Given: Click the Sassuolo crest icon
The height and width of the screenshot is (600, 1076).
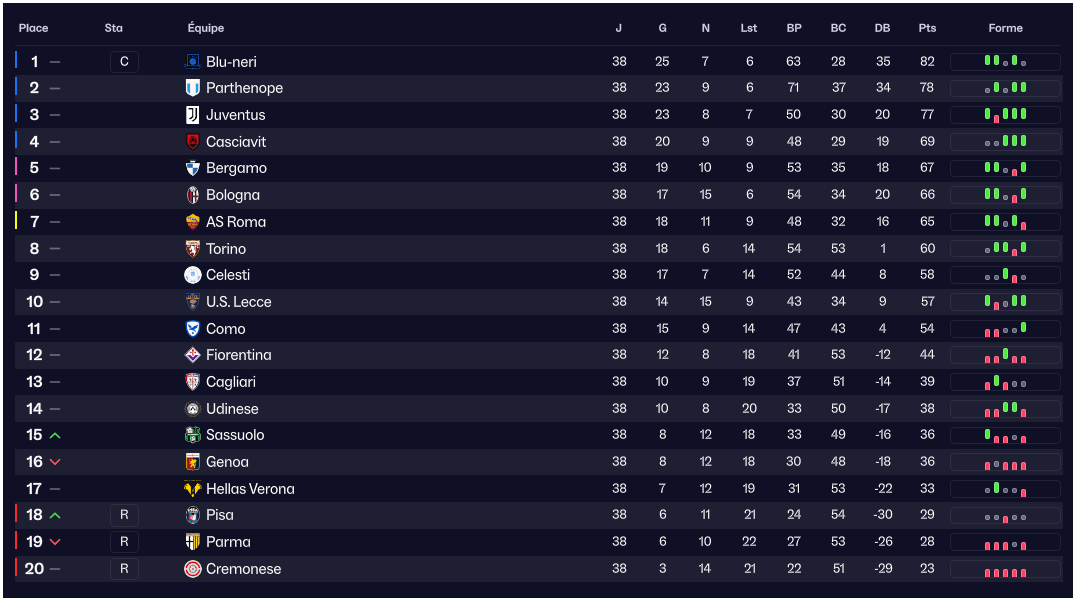Looking at the screenshot, I should point(193,435).
